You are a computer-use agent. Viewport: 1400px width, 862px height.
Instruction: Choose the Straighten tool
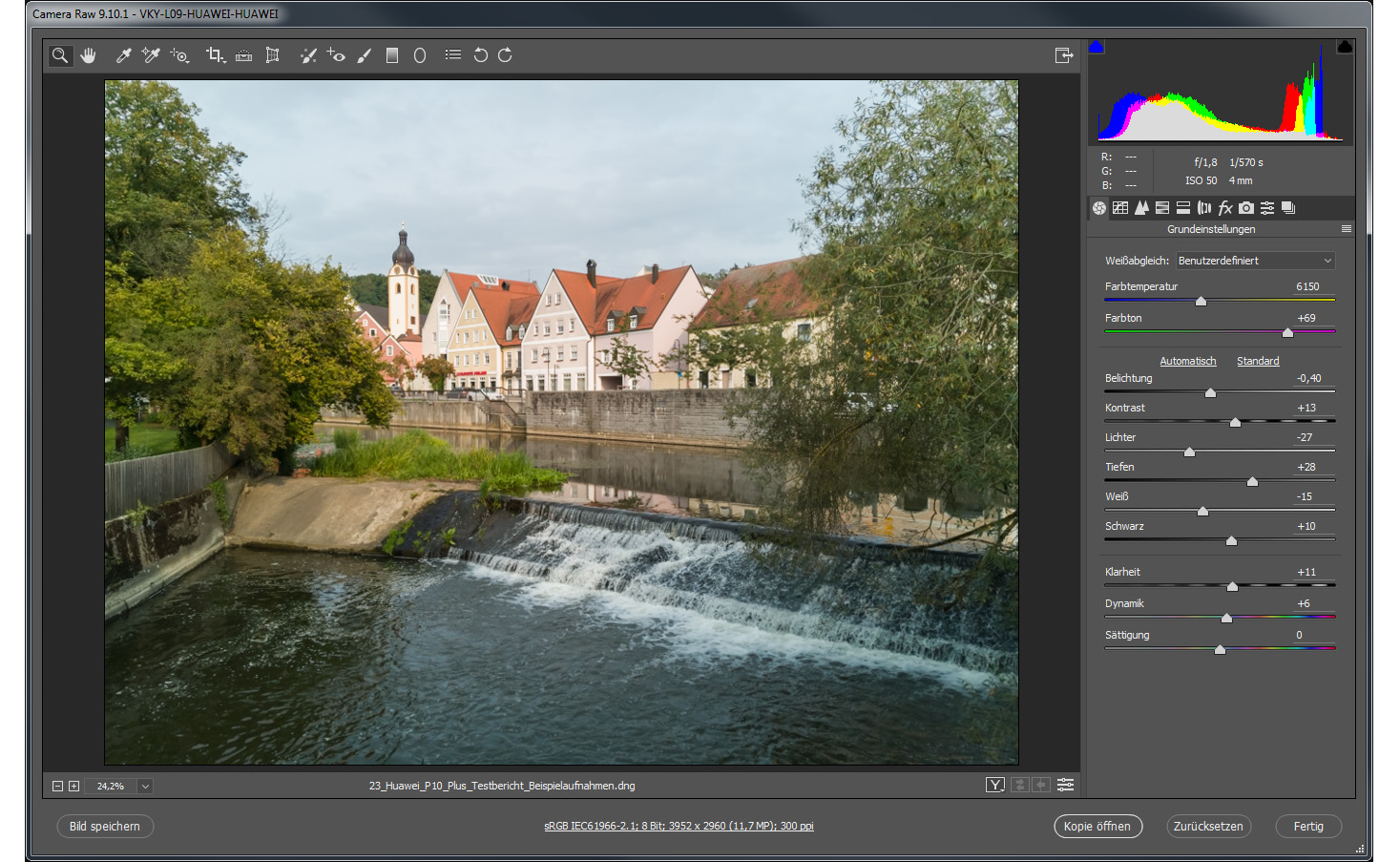coord(244,55)
